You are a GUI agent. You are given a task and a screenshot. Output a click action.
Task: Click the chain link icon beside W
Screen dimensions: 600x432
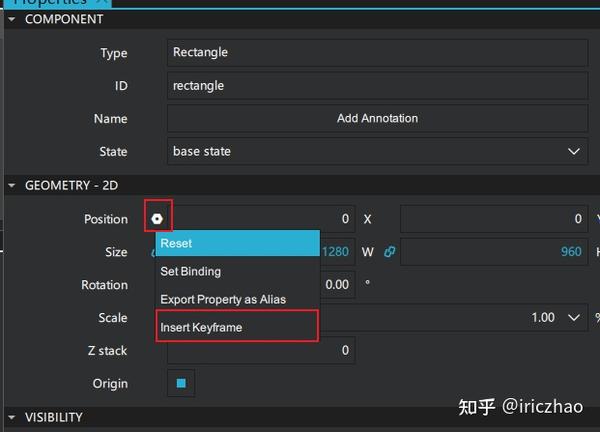coord(389,252)
